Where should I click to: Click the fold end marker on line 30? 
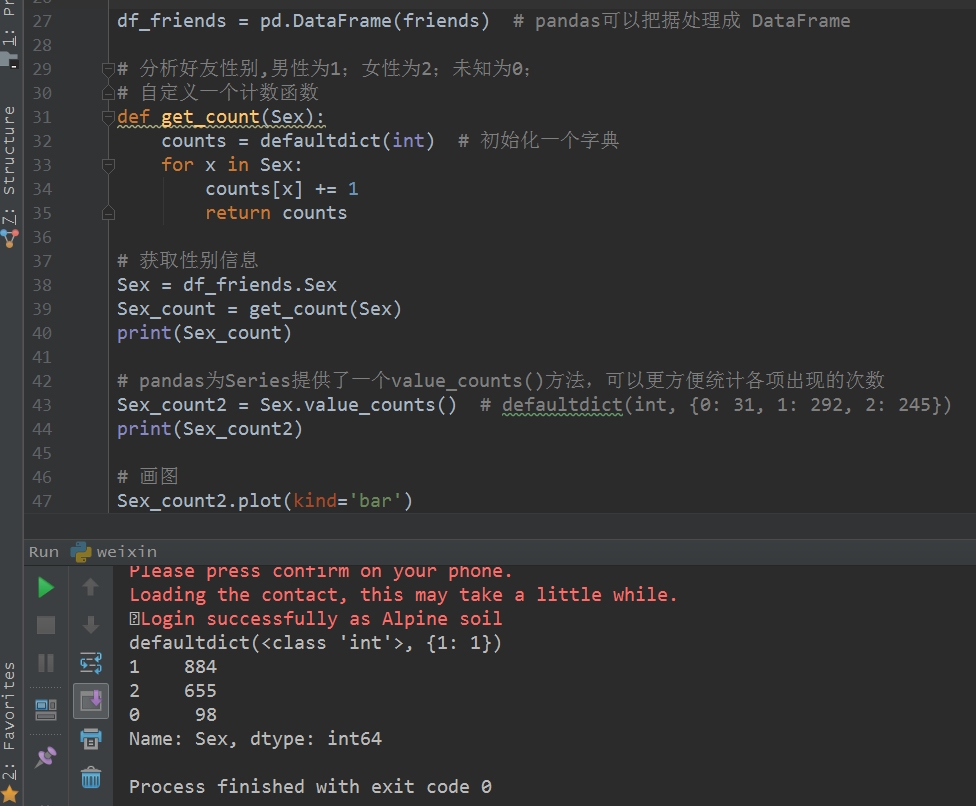tap(108, 93)
